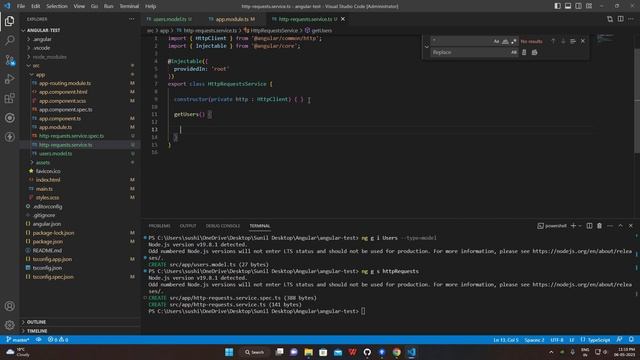640x360 pixels.
Task: Go to next match arrow in find widget
Action: point(563,41)
